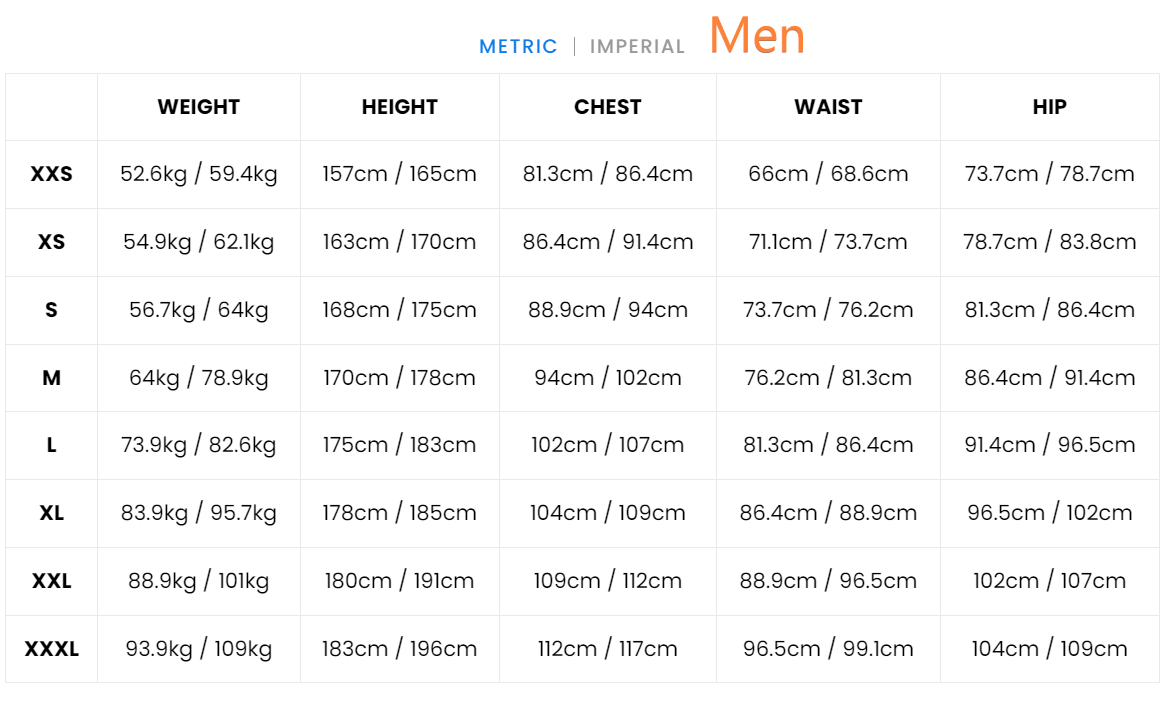Switch to the IMPERIAL units tab
The image size is (1165, 706).
tap(637, 47)
